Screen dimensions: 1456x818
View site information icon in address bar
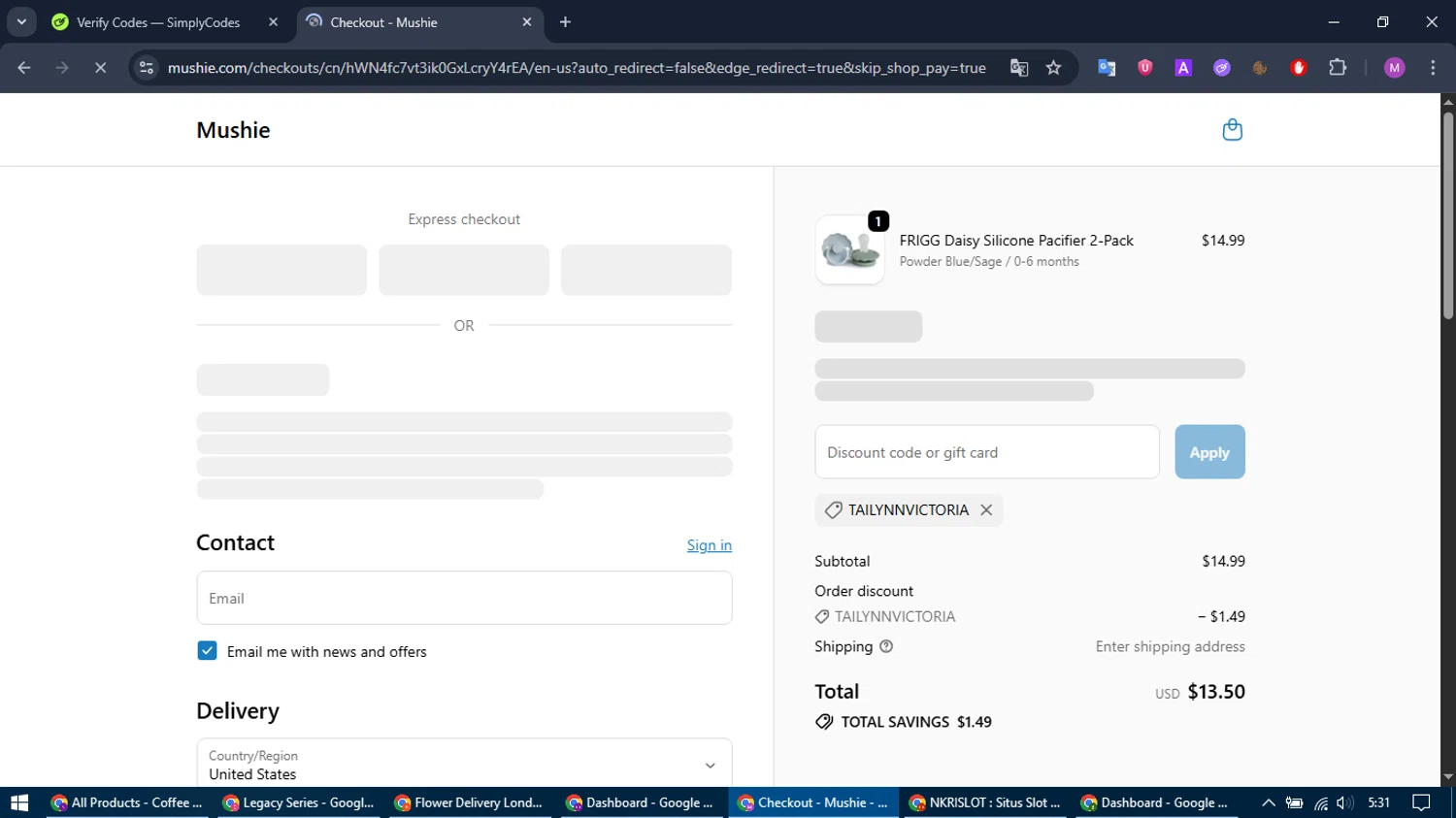tap(147, 68)
